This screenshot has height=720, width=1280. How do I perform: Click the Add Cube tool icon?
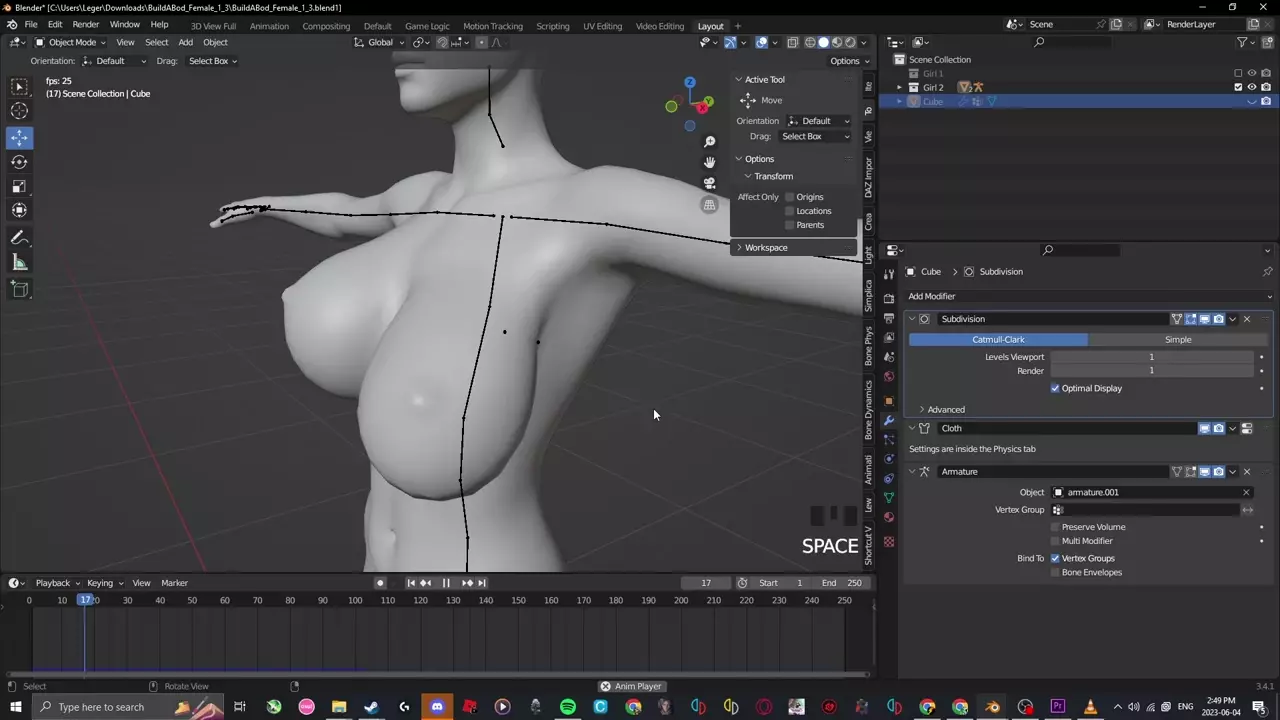(19, 289)
